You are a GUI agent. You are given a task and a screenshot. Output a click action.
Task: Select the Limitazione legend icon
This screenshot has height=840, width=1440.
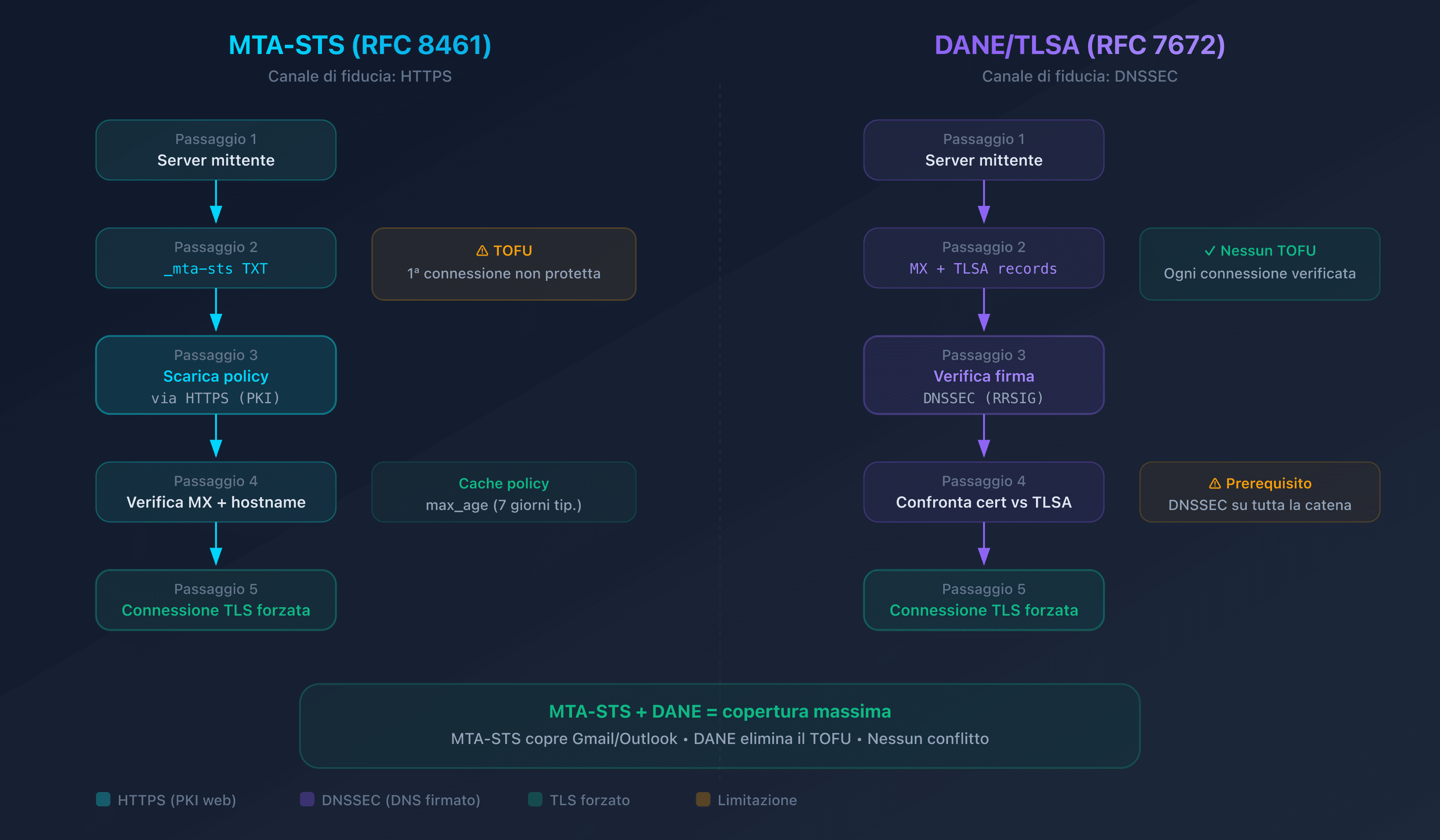703,800
